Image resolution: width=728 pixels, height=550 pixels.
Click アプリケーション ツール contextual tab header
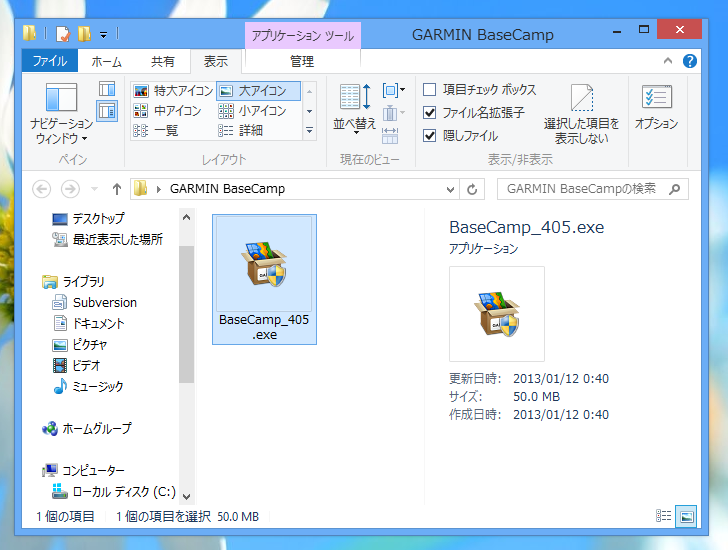pos(303,35)
